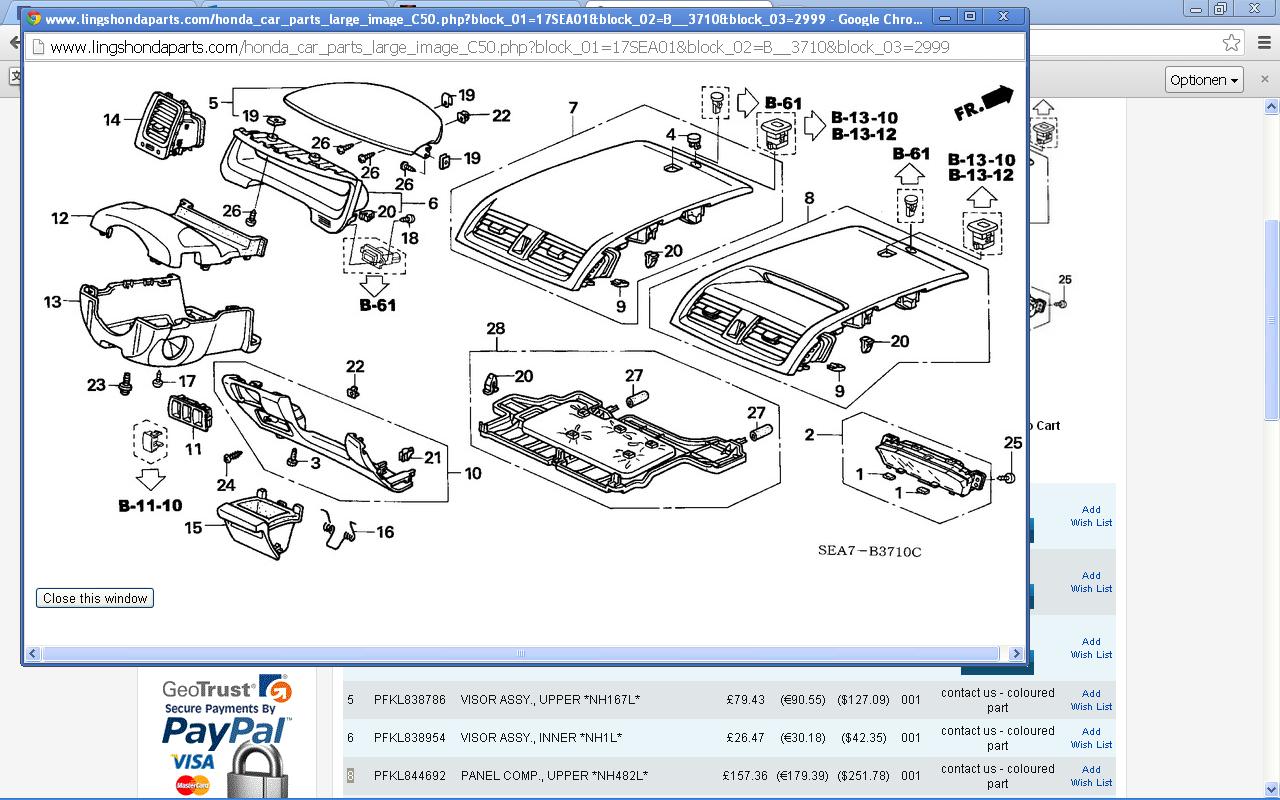Image resolution: width=1280 pixels, height=800 pixels.
Task: Click the popup window's URL address field
Action: point(500,47)
